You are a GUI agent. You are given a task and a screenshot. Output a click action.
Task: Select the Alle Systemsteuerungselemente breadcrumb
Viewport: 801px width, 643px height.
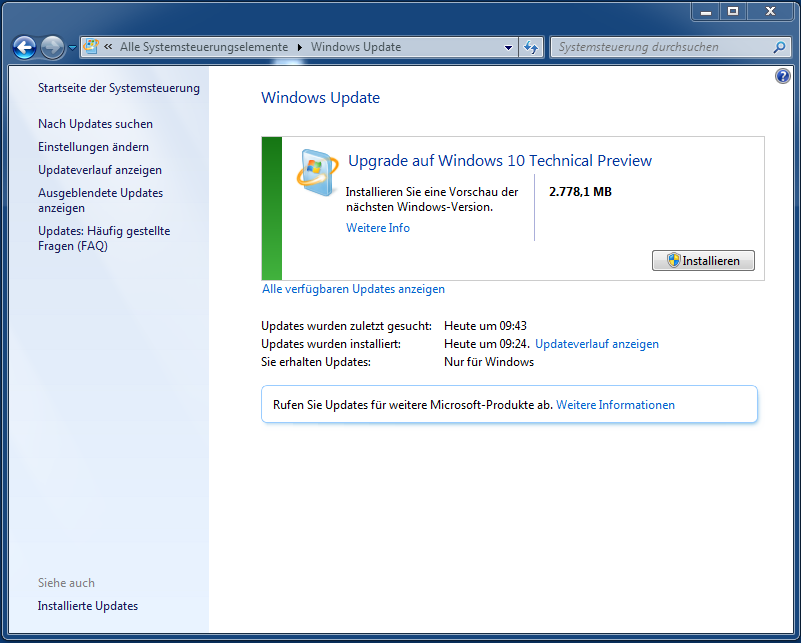click(x=204, y=47)
